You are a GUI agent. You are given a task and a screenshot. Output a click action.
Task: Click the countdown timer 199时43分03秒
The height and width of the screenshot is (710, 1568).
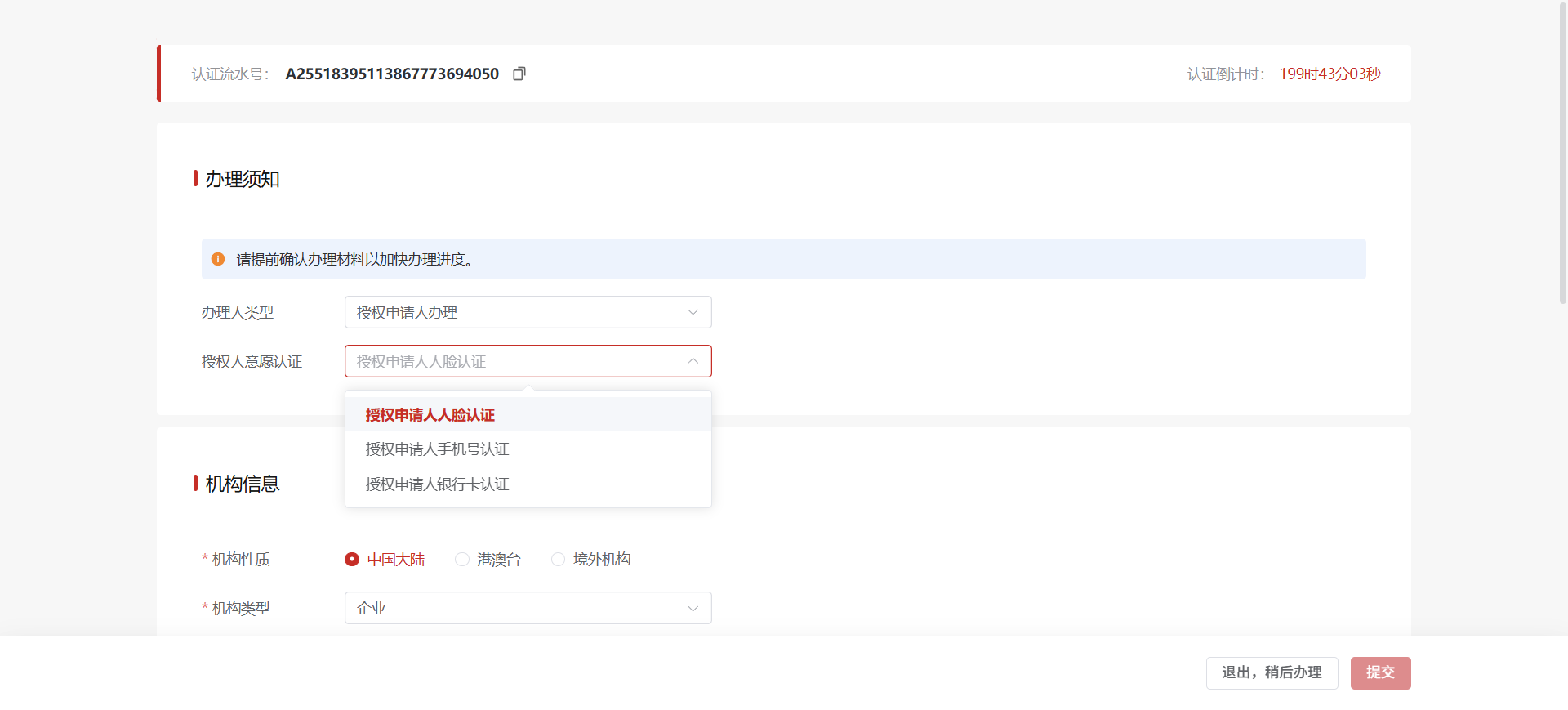coord(1330,74)
